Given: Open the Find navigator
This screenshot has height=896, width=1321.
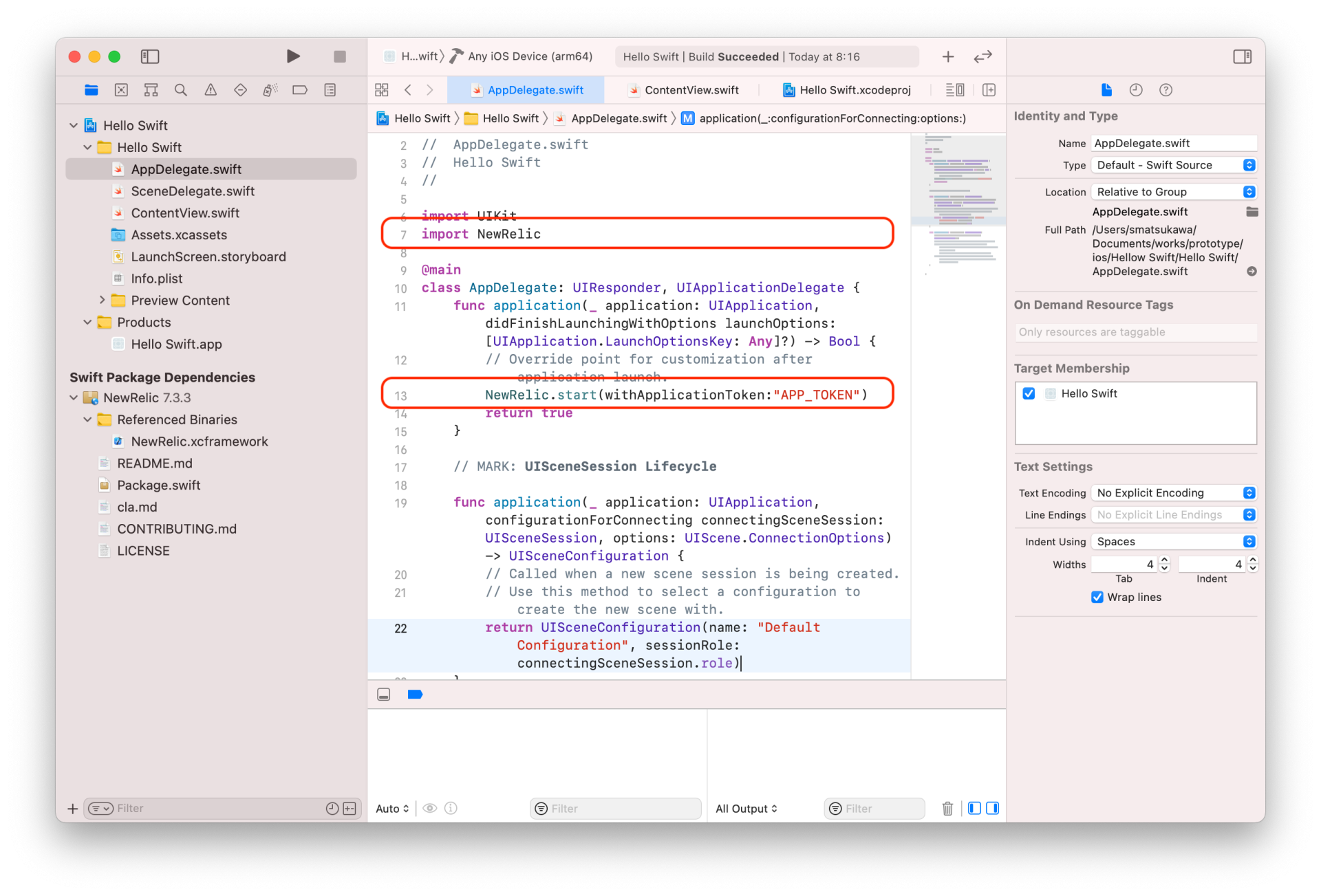Looking at the screenshot, I should tap(180, 89).
